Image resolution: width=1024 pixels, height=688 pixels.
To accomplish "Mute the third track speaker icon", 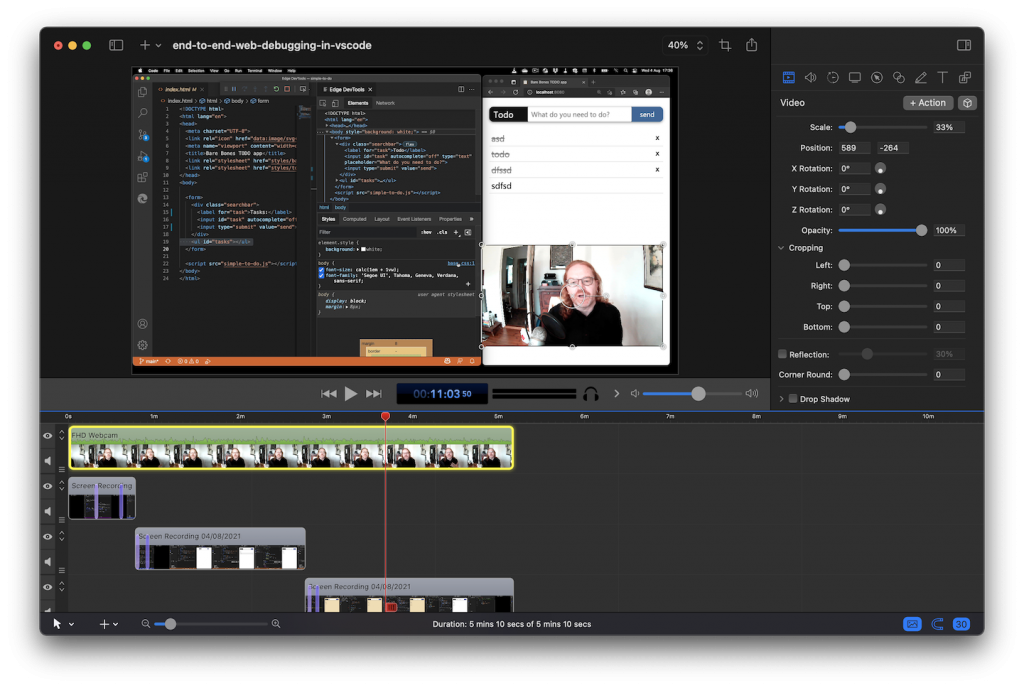I will click(x=48, y=561).
